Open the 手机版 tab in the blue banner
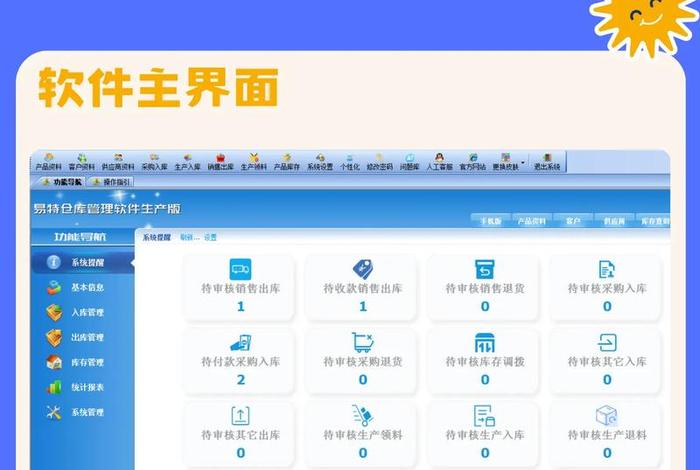The image size is (700, 470). (491, 220)
